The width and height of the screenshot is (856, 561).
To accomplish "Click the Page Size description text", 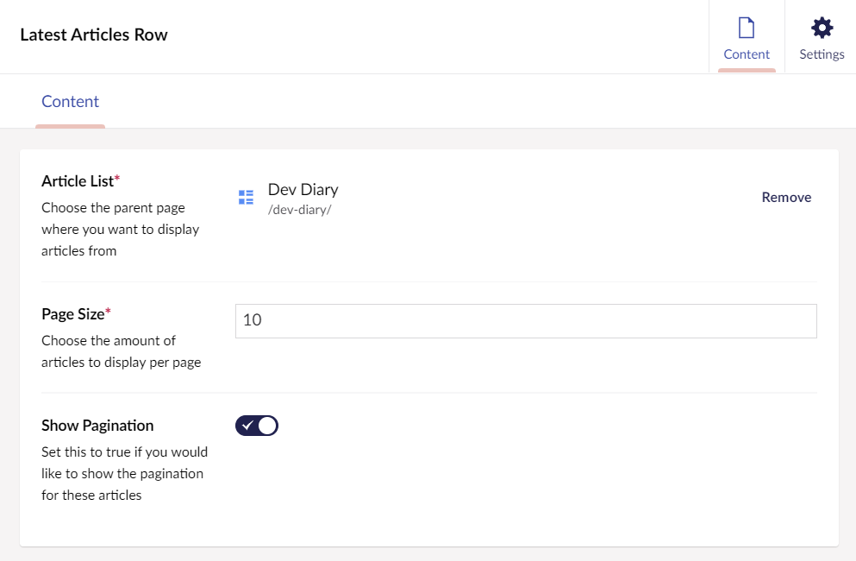I will 120,351.
